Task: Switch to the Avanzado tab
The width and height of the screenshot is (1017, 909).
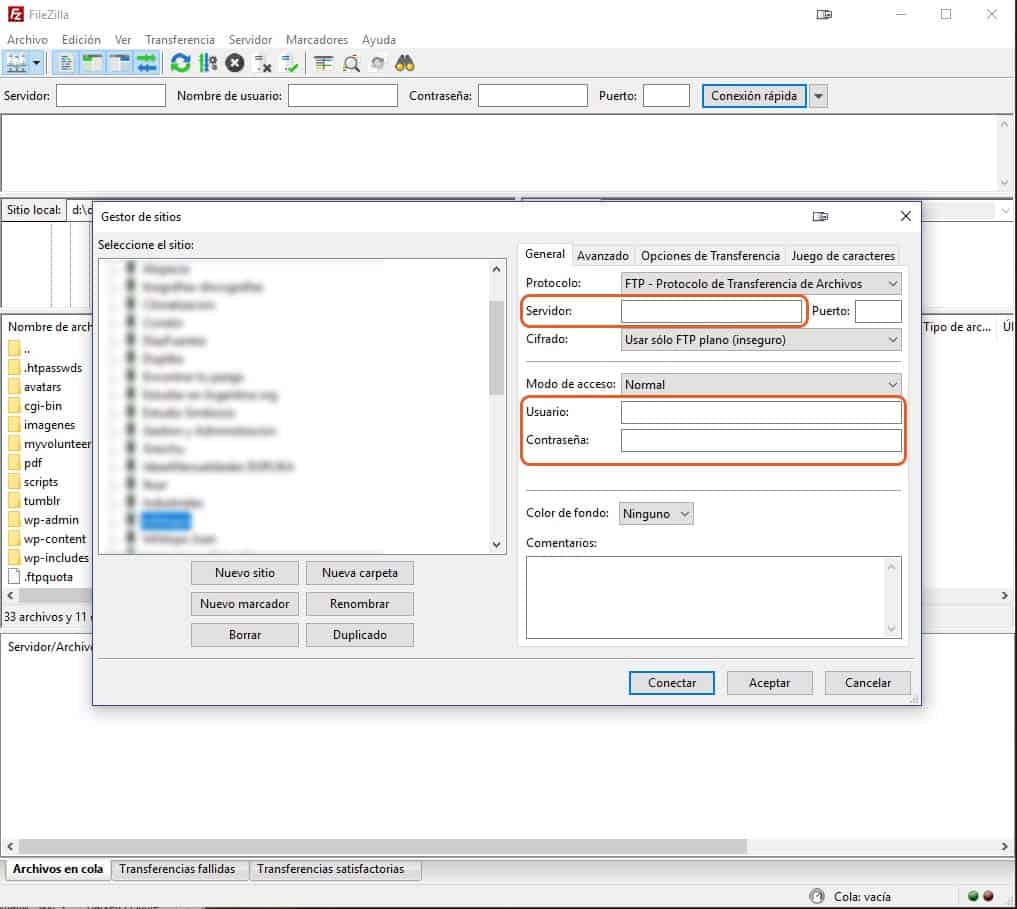Action: coord(603,255)
